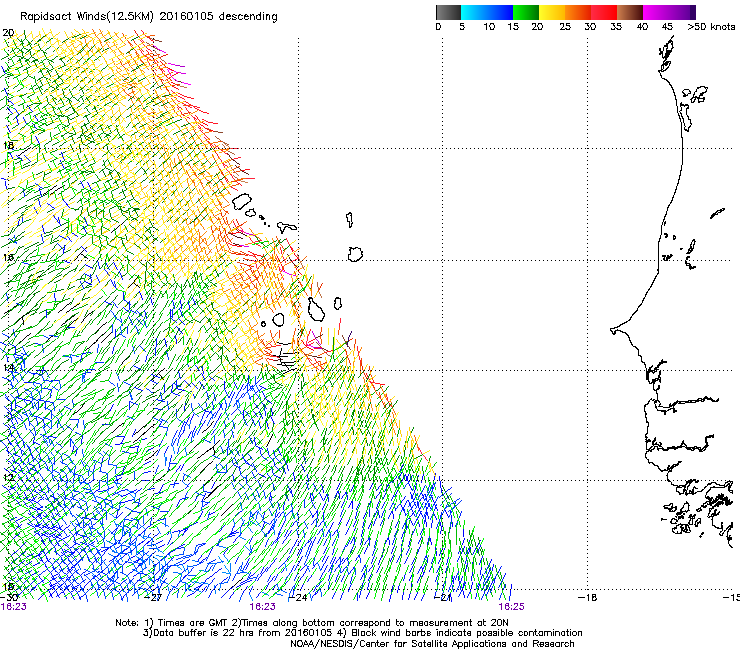The height and width of the screenshot is (650, 740).
Task: Click the '>50 knots' legend label
Action: pos(711,27)
